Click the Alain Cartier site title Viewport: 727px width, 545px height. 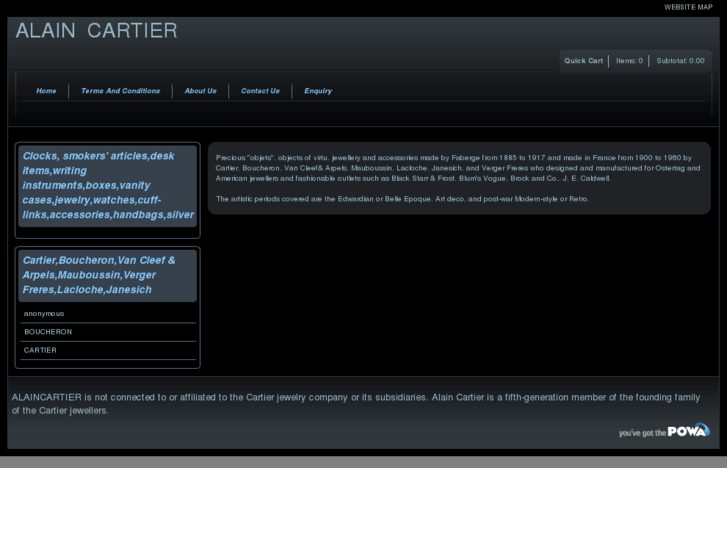pos(96,31)
